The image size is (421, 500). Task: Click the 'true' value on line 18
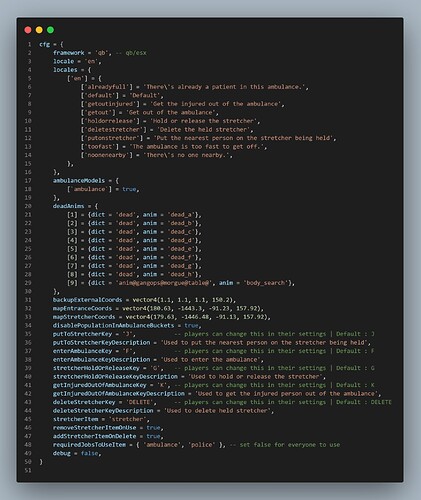(129, 189)
